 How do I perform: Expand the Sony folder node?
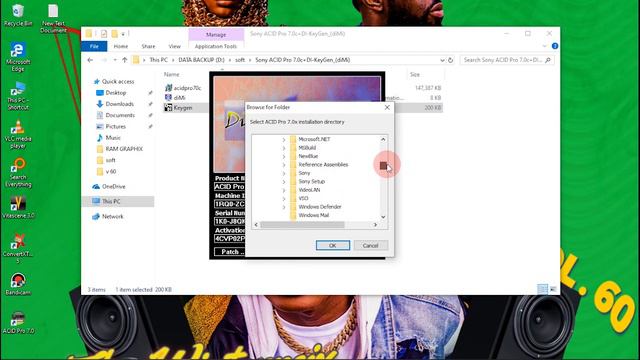coord(284,173)
